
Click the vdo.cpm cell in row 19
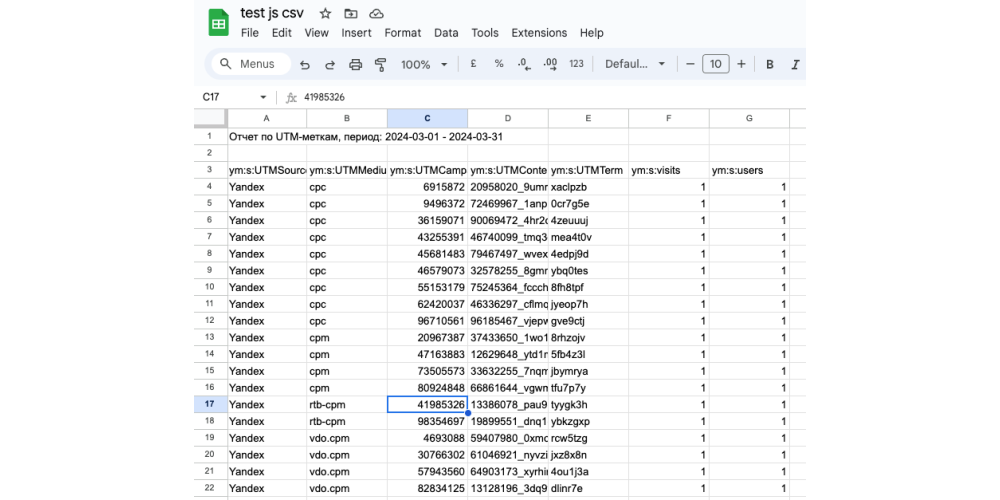(x=347, y=438)
